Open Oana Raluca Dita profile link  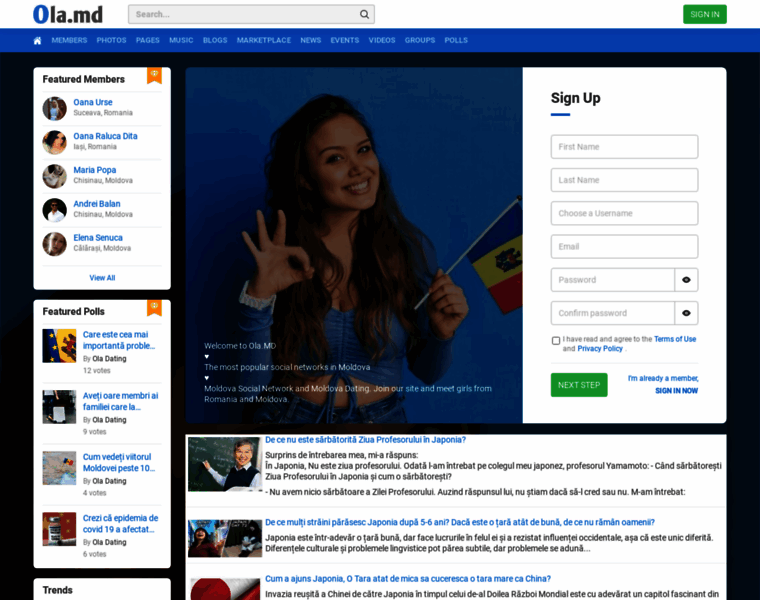tap(105, 136)
